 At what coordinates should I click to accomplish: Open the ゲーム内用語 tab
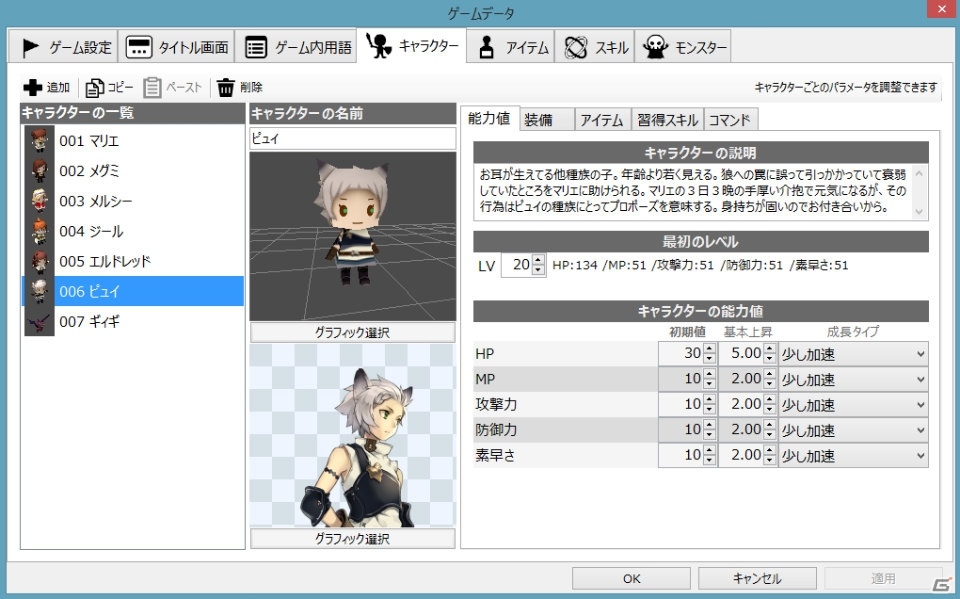(x=298, y=47)
